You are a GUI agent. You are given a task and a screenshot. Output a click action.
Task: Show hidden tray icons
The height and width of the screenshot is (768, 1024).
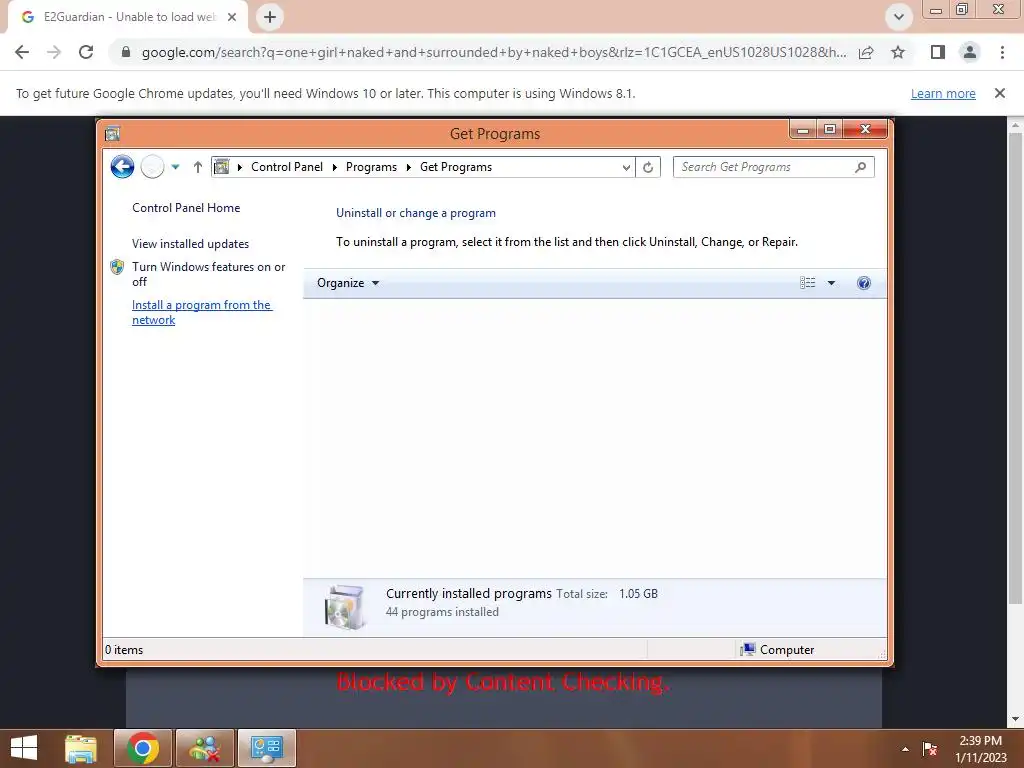(x=905, y=749)
